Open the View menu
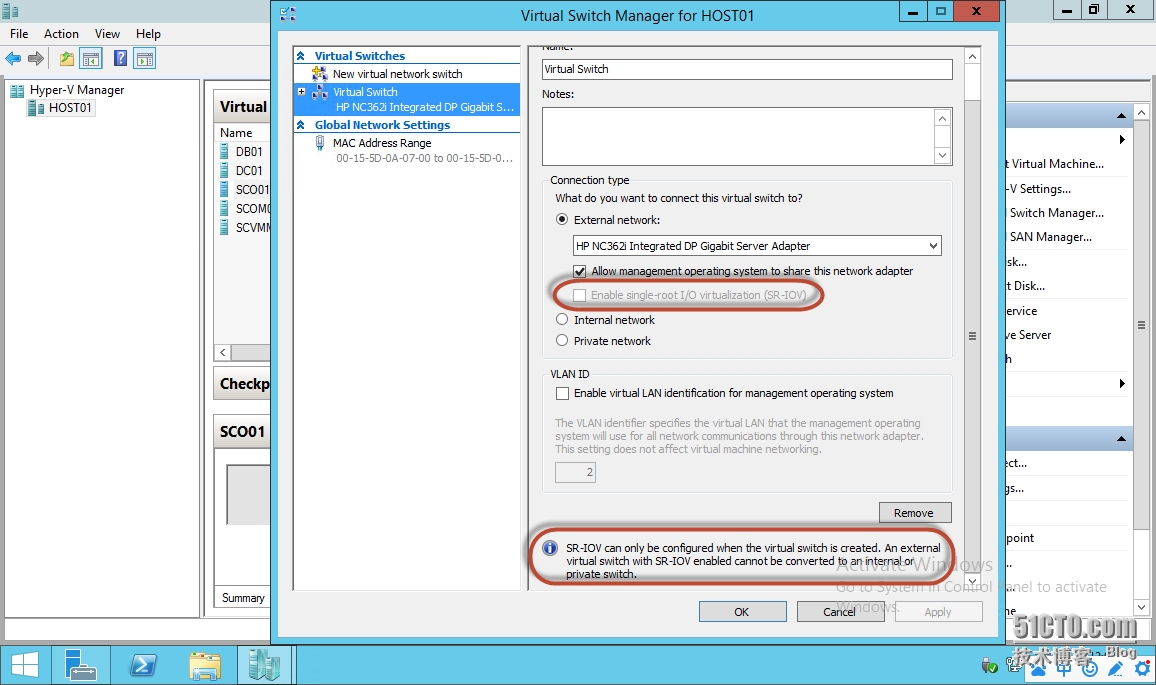Viewport: 1156px width, 685px height. pos(107,34)
